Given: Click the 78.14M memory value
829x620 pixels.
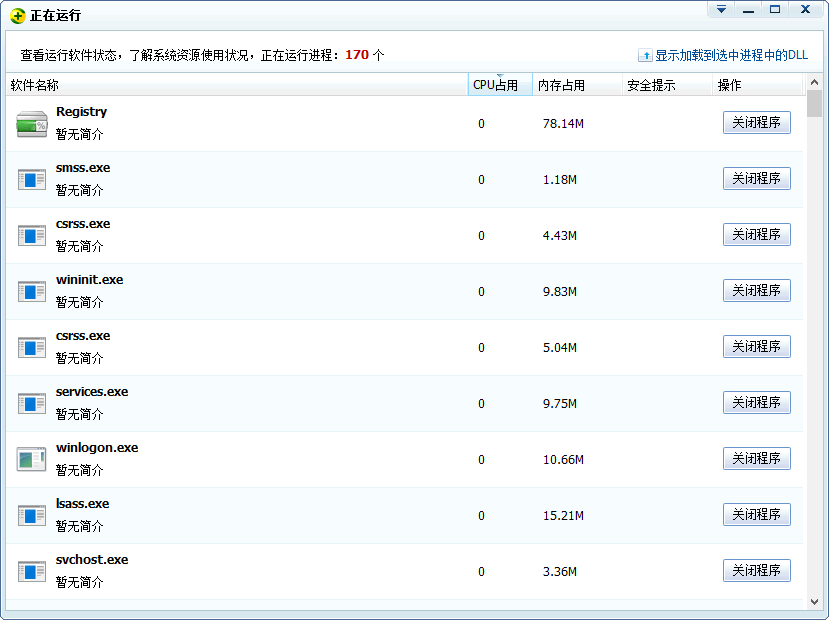Looking at the screenshot, I should 563,124.
